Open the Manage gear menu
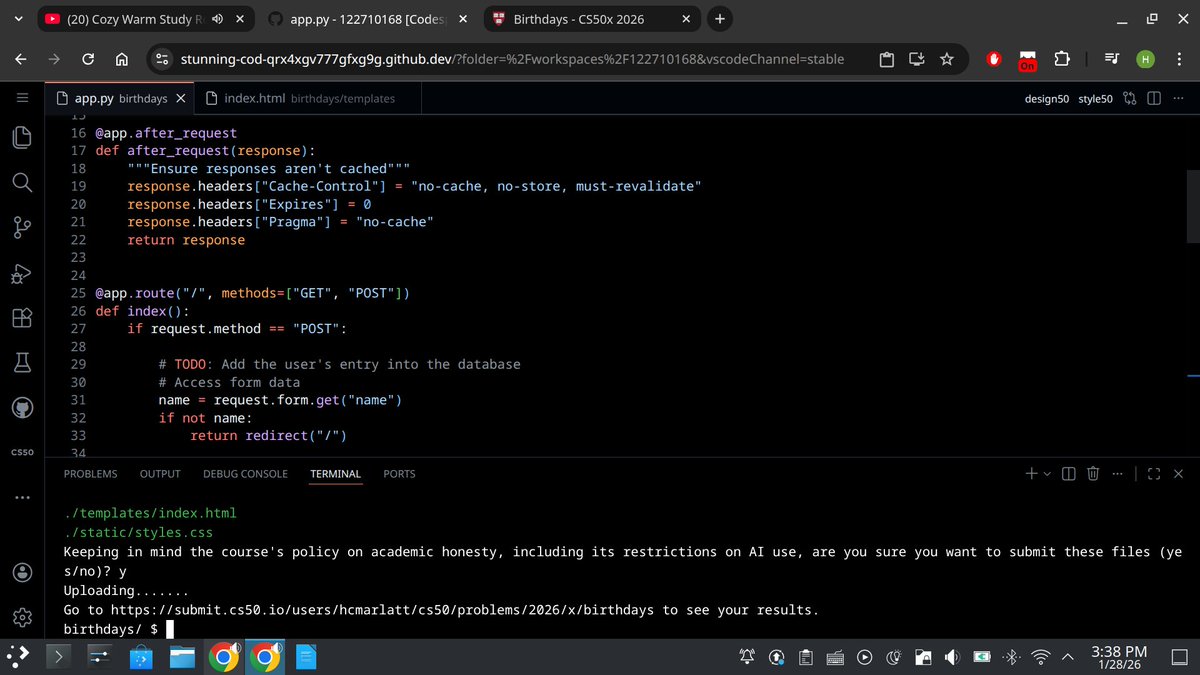 [x=22, y=618]
